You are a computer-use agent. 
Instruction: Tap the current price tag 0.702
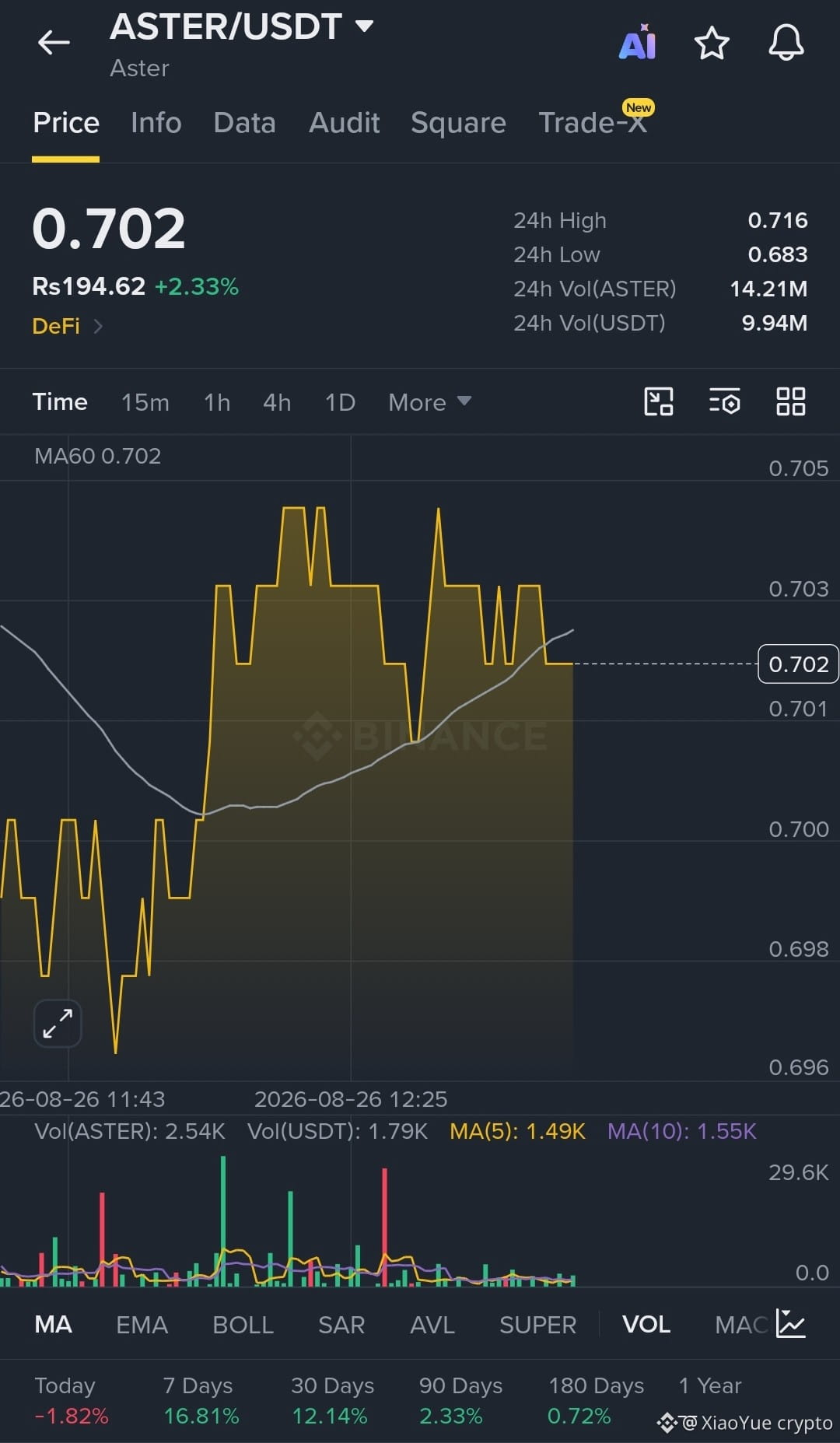[798, 664]
